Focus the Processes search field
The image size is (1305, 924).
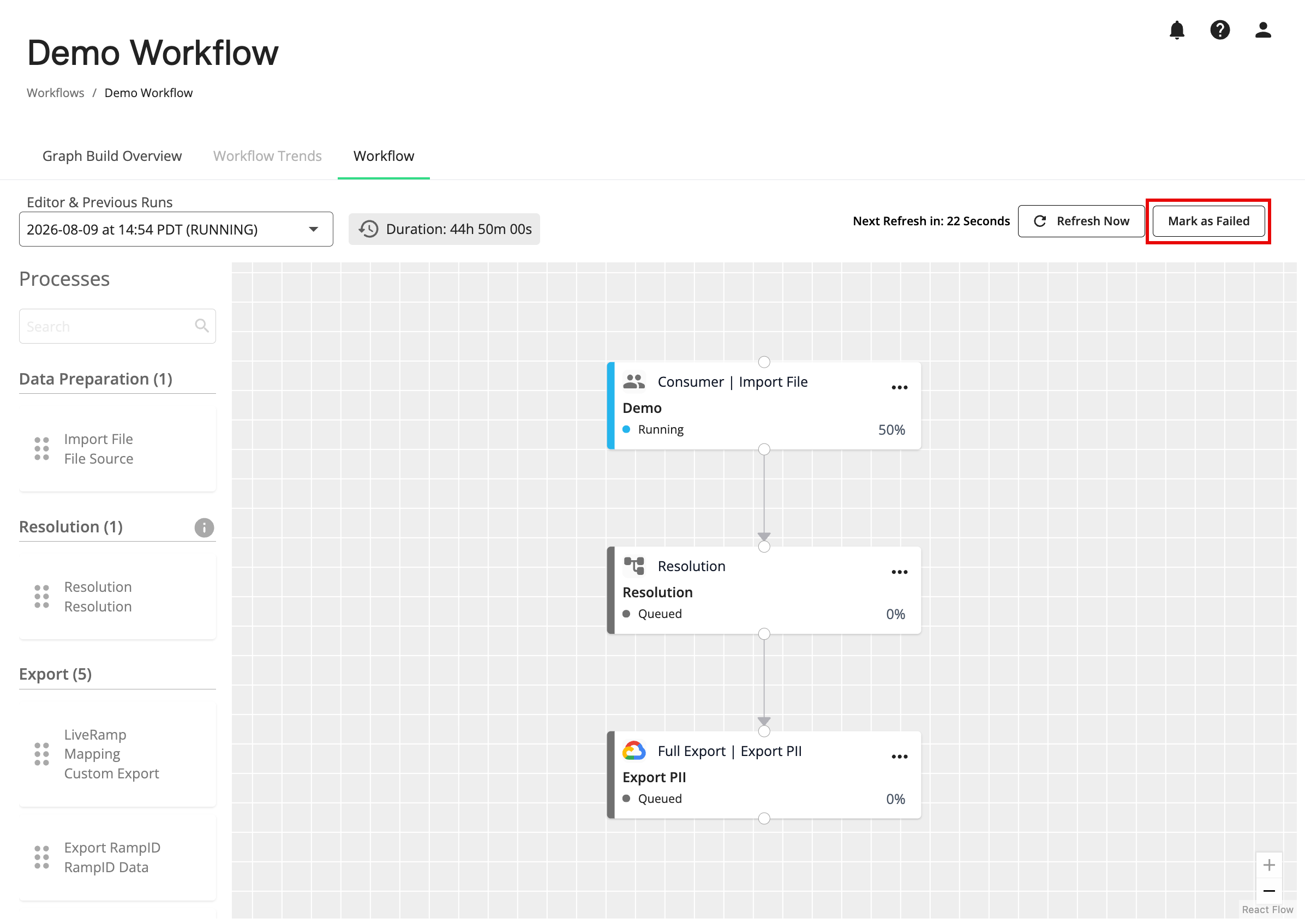[x=117, y=327]
